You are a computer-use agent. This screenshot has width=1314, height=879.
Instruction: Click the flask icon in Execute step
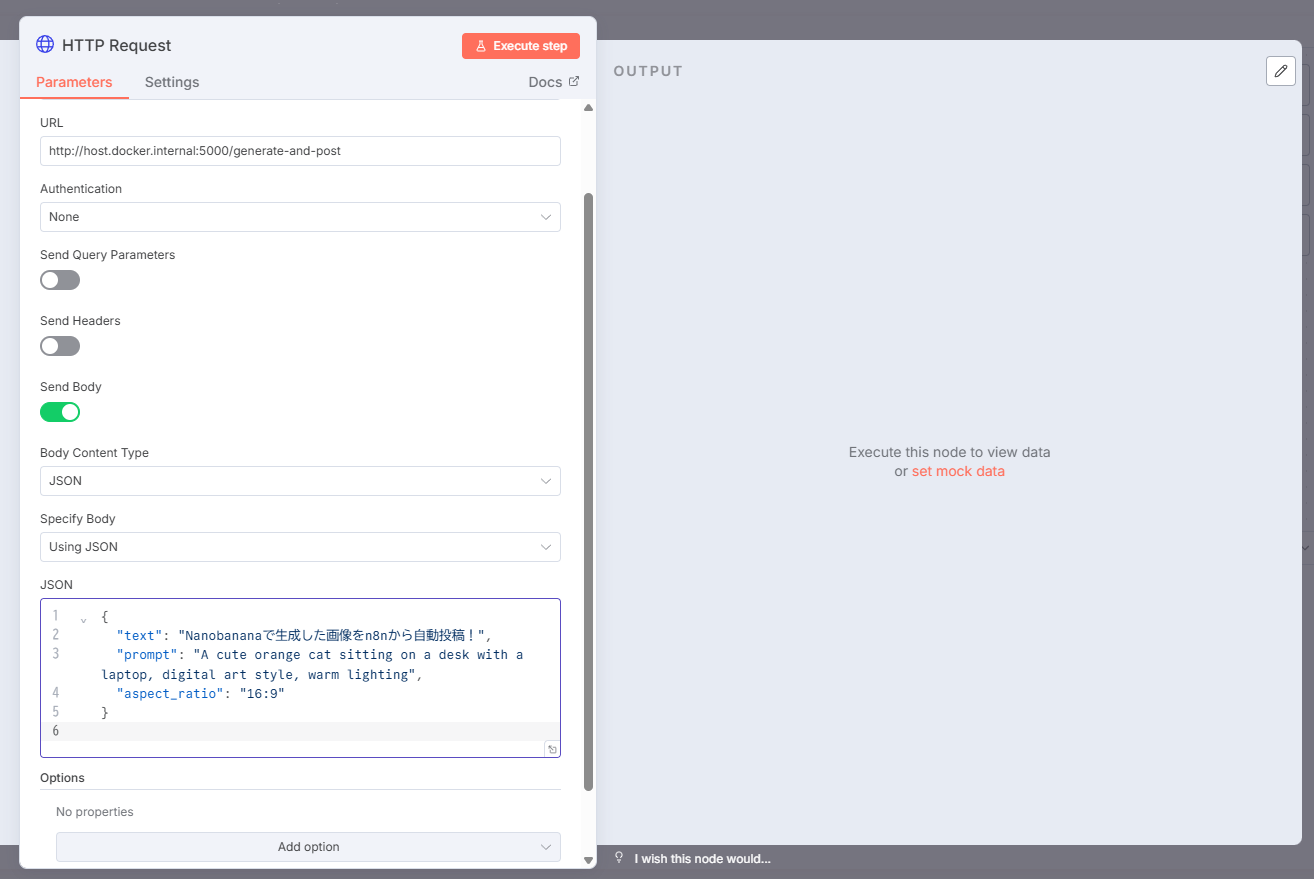pos(481,46)
